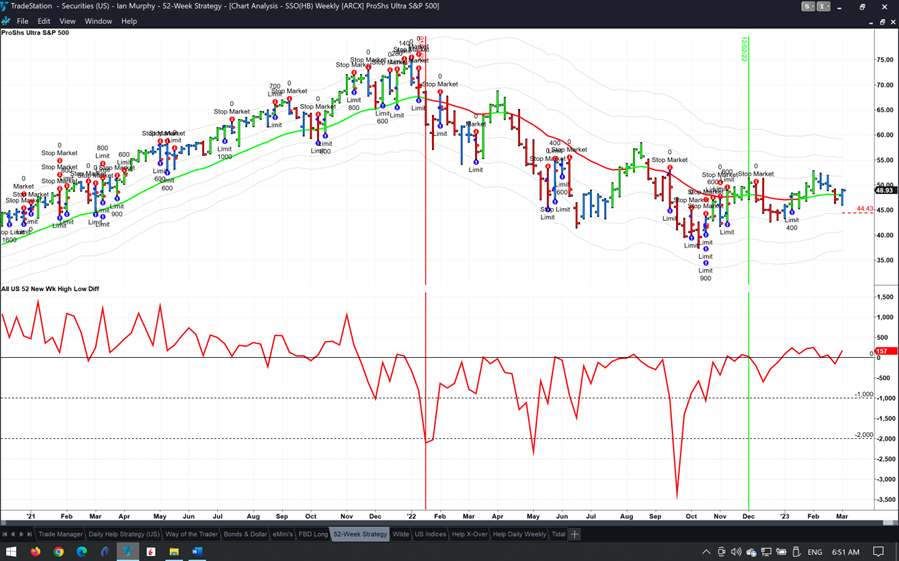
Task: Open the File menu
Action: pos(22,21)
